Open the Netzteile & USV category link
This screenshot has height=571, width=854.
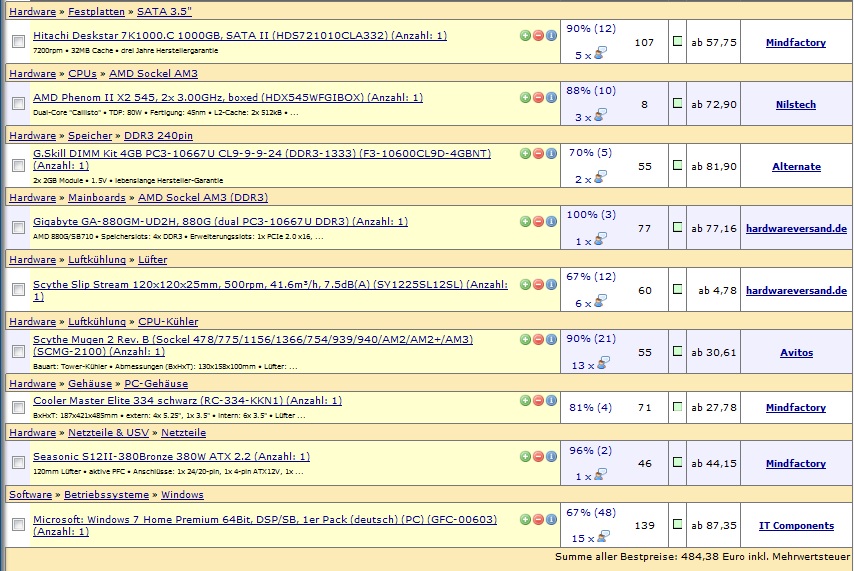tap(108, 433)
